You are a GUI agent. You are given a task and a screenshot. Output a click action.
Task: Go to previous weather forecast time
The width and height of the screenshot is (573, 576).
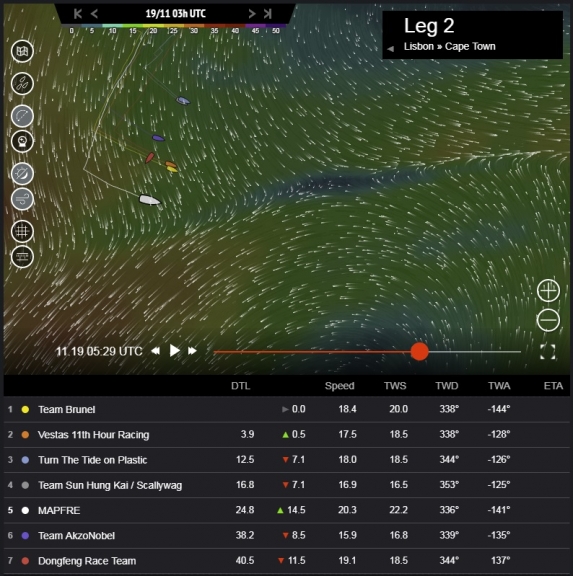(x=94, y=14)
